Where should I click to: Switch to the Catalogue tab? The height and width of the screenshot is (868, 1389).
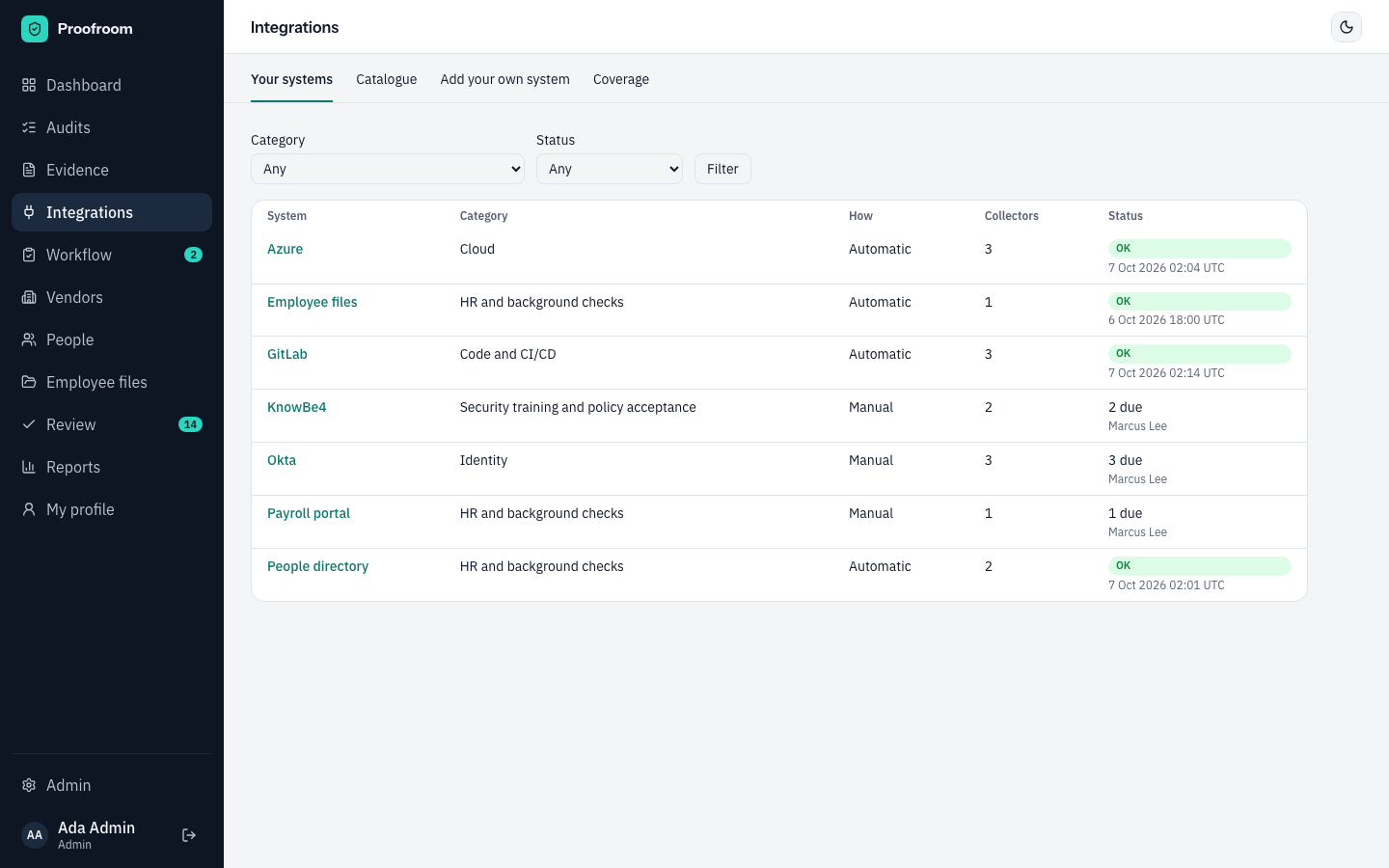[386, 79]
